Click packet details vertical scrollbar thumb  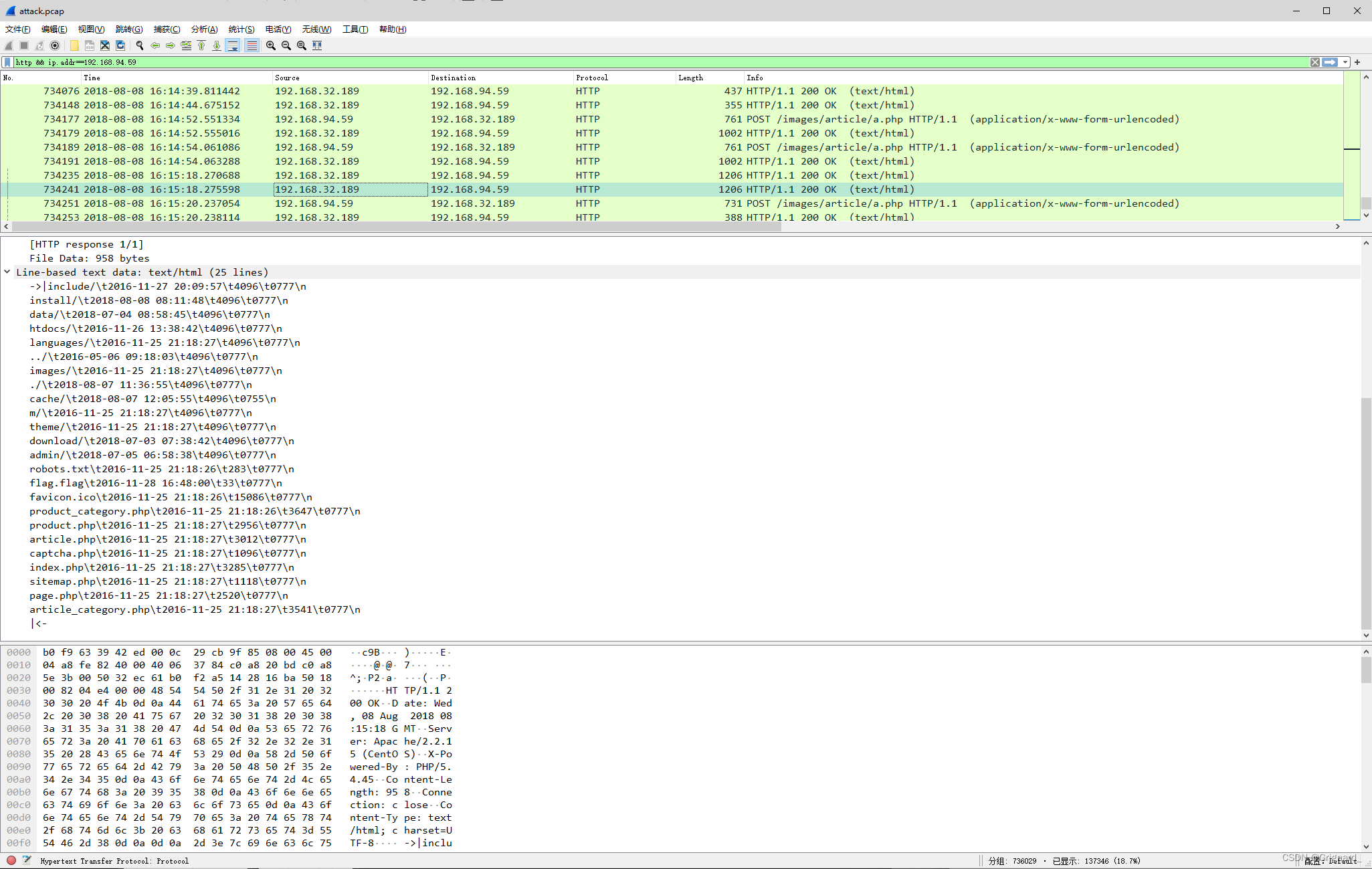[x=1366, y=514]
